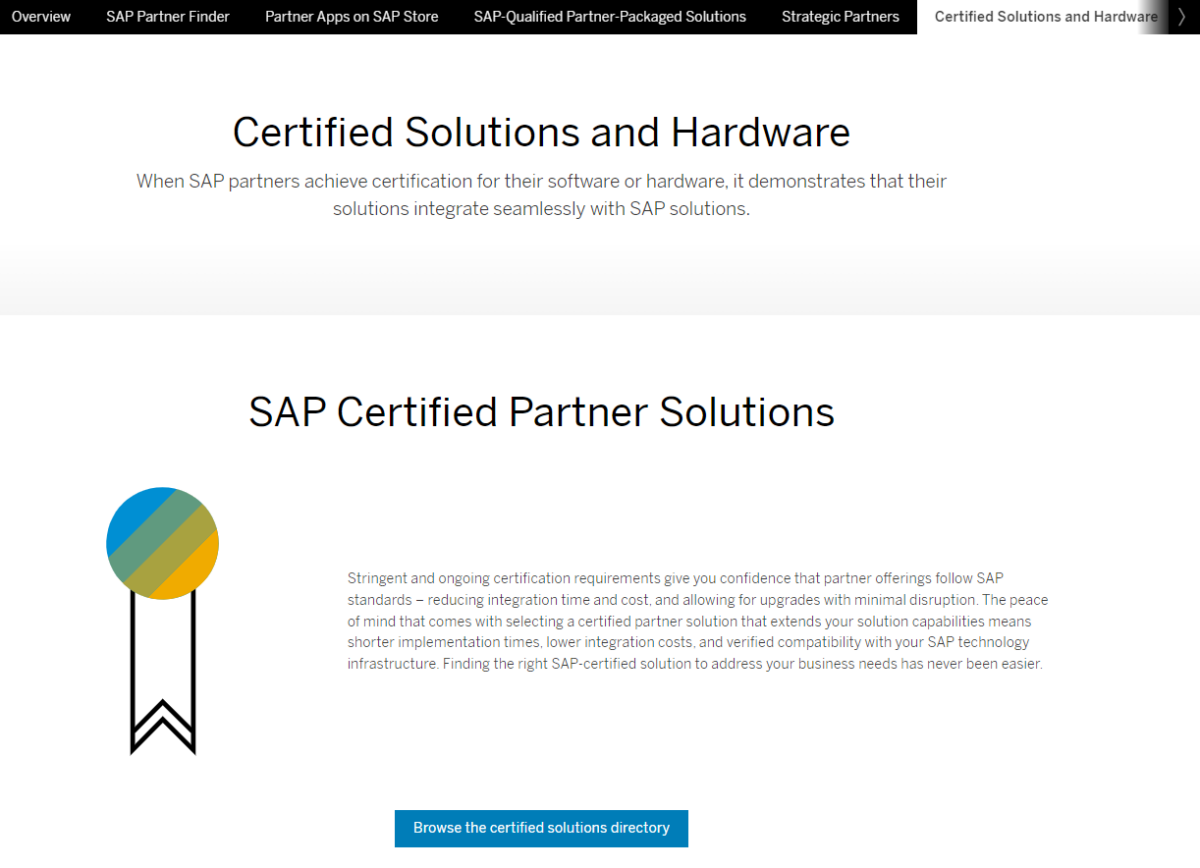The height and width of the screenshot is (868, 1200).
Task: Click the striped circle atop the badge
Action: coord(162,543)
